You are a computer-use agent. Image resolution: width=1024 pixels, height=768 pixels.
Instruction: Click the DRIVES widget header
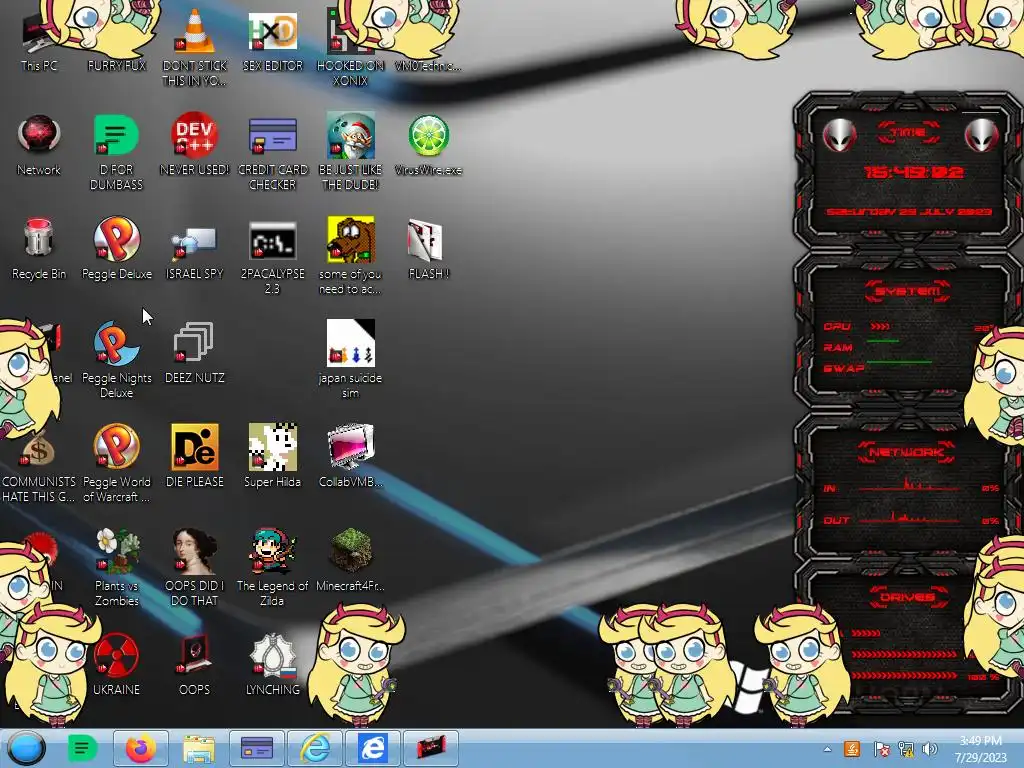point(907,597)
